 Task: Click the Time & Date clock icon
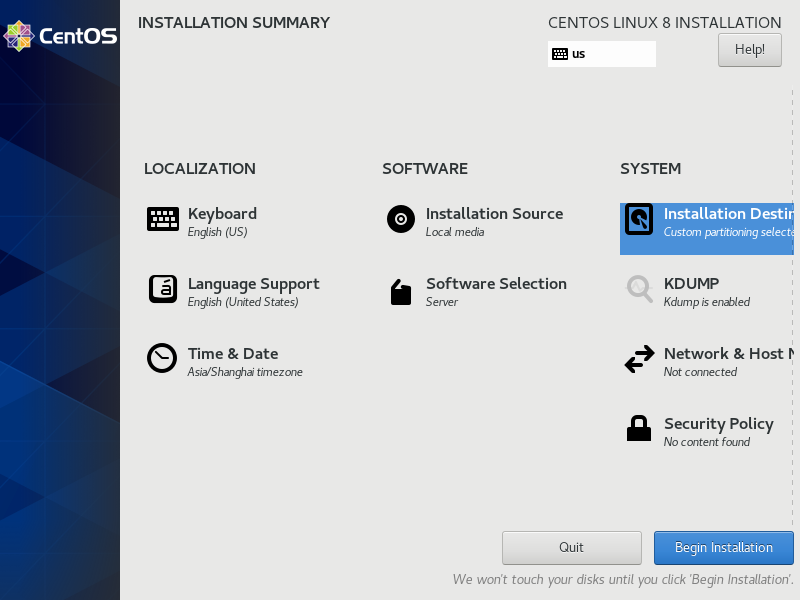[162, 358]
